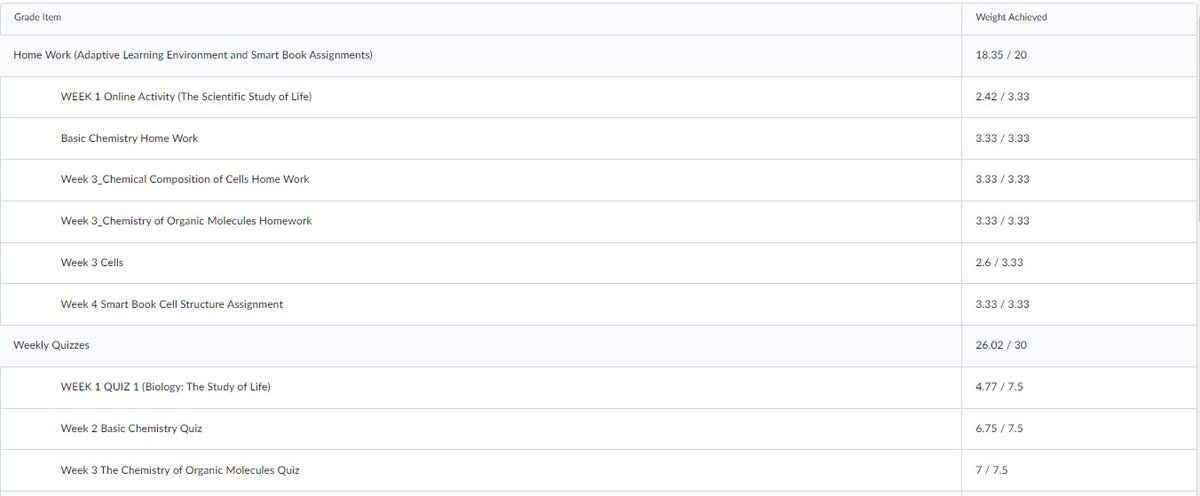Click Chemical Composition of Cells weight value

coord(1002,179)
